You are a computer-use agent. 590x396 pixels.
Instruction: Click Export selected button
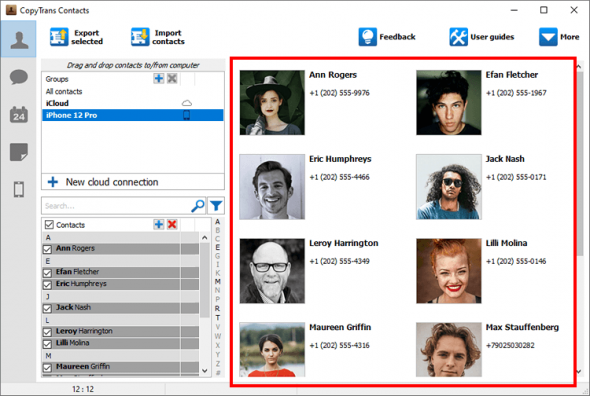[77, 37]
